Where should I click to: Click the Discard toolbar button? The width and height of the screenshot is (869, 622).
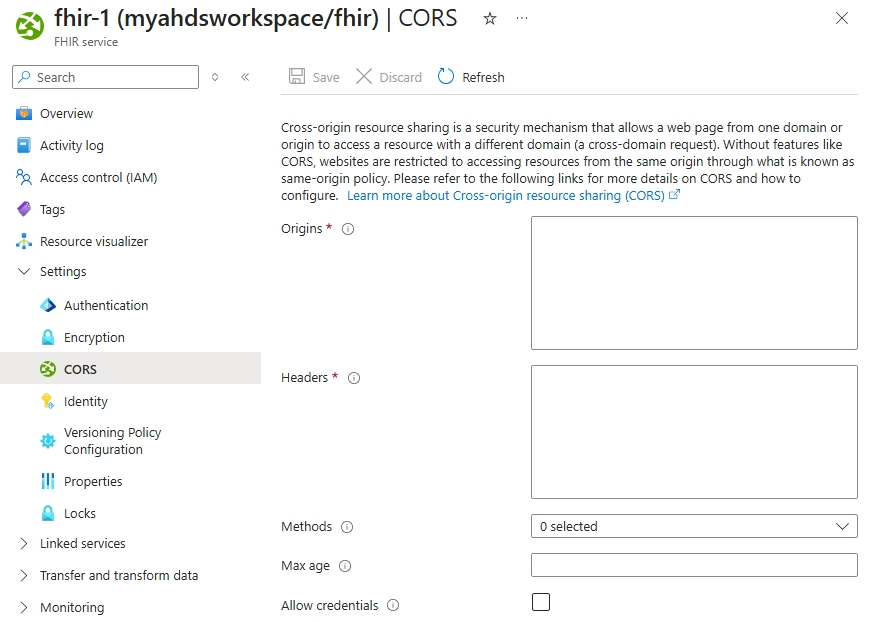pos(389,77)
